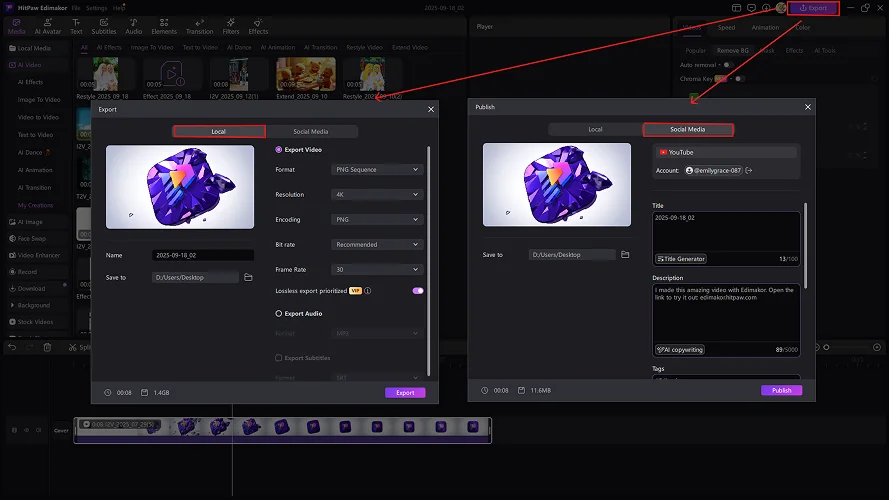Open the Effects tool icon

coord(258,26)
